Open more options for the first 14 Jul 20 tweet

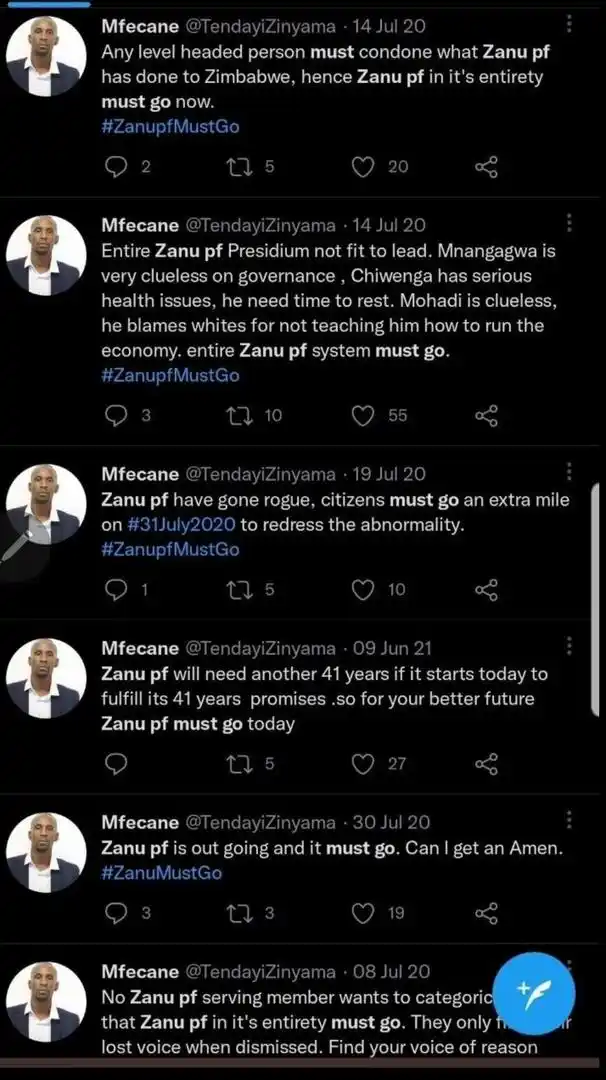[x=569, y=24]
